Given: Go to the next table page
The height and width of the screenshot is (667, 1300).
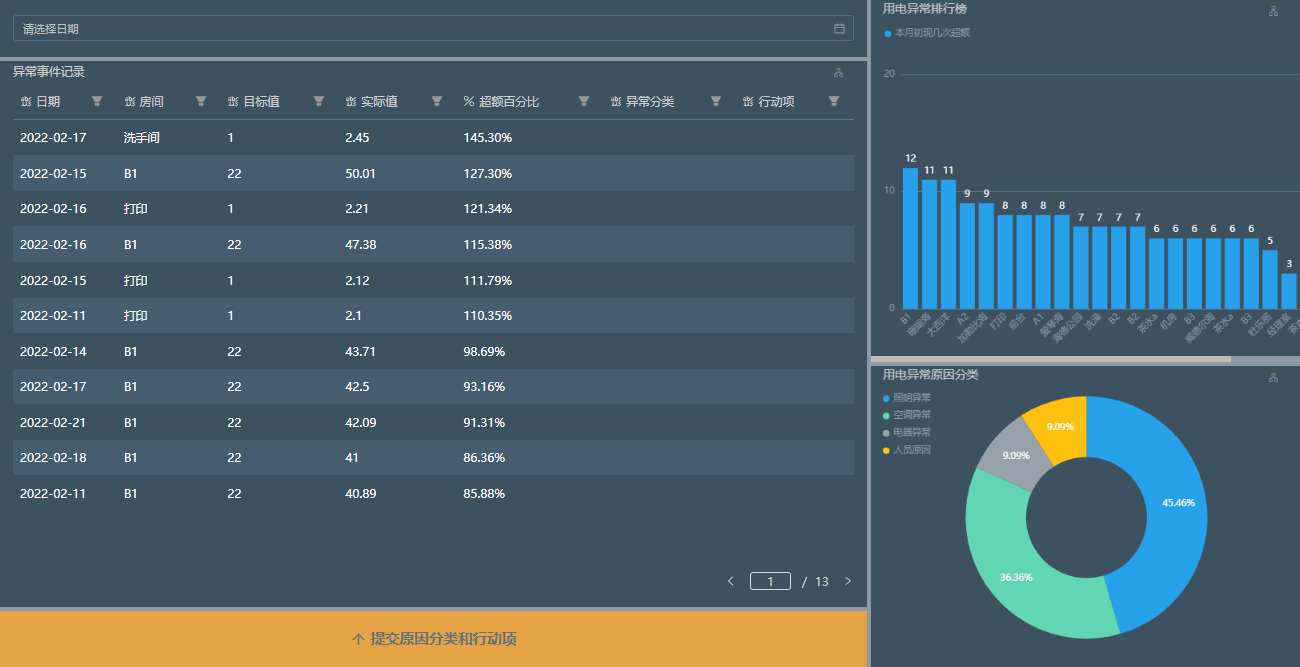Looking at the screenshot, I should 848,581.
